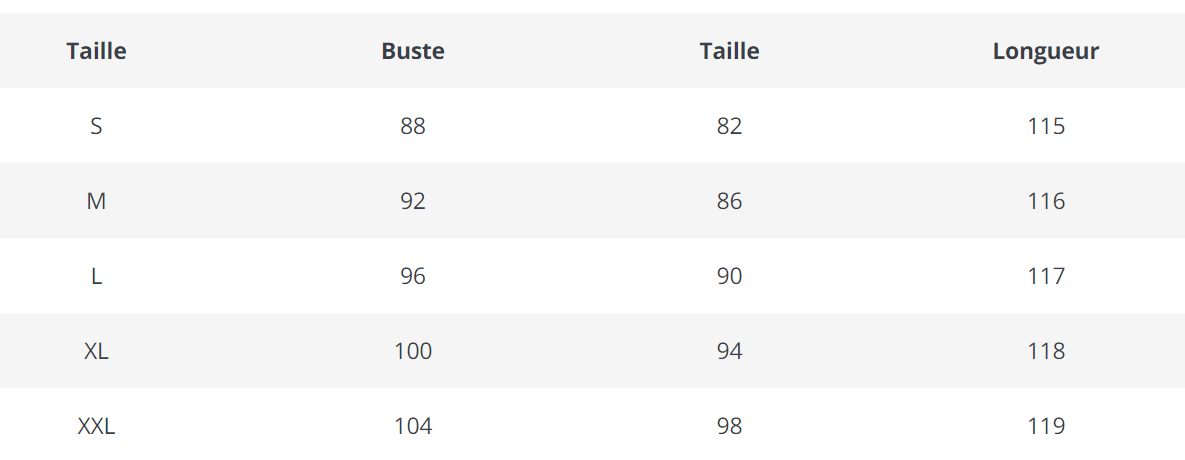The height and width of the screenshot is (460, 1185).
Task: Click length value 117
Action: pyautogui.click(x=1046, y=276)
